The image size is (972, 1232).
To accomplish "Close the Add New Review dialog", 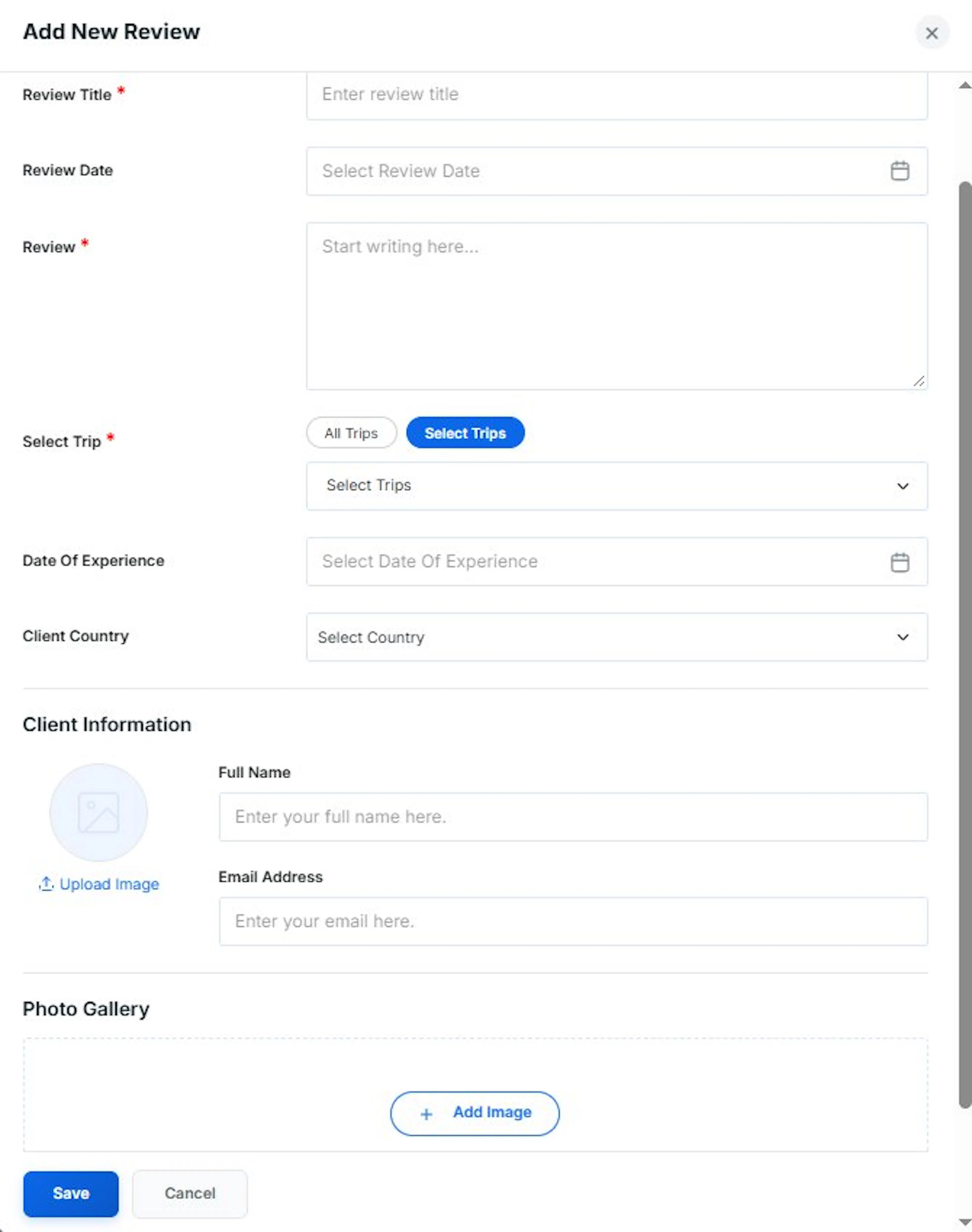I will tap(931, 33).
